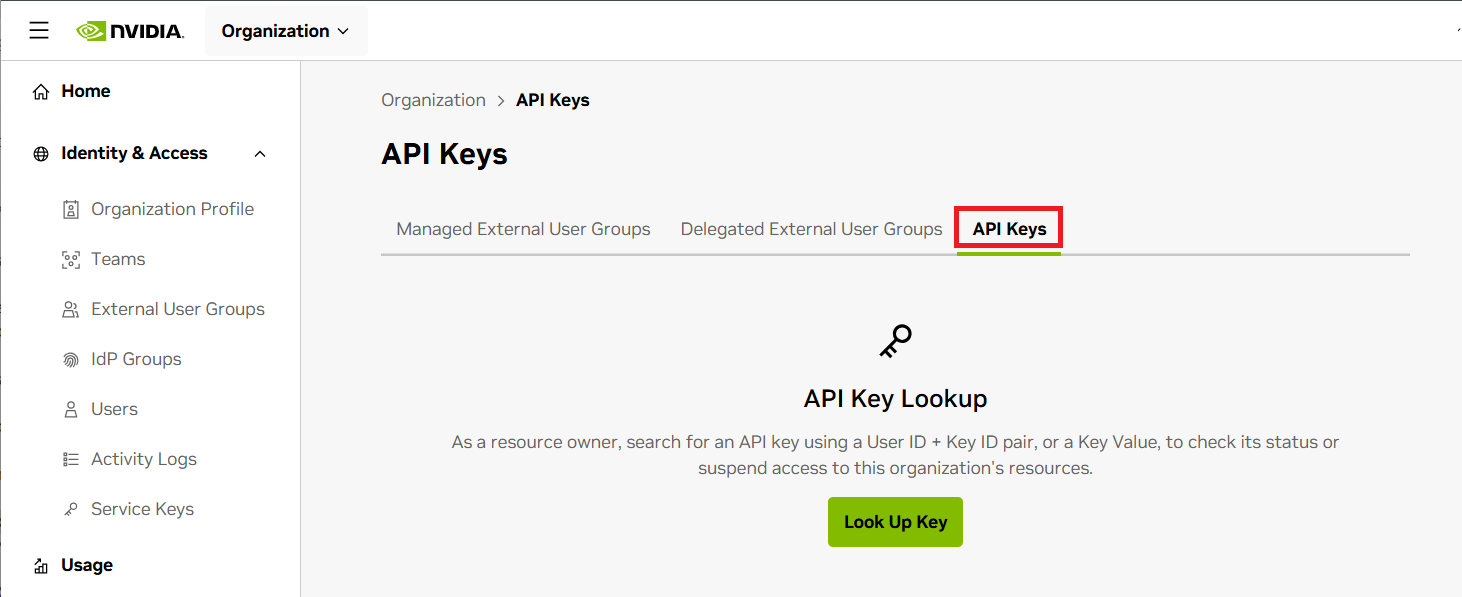Screen dimensions: 1462x597
Task: Click API Keys breadcrumb text
Action: tap(553, 100)
